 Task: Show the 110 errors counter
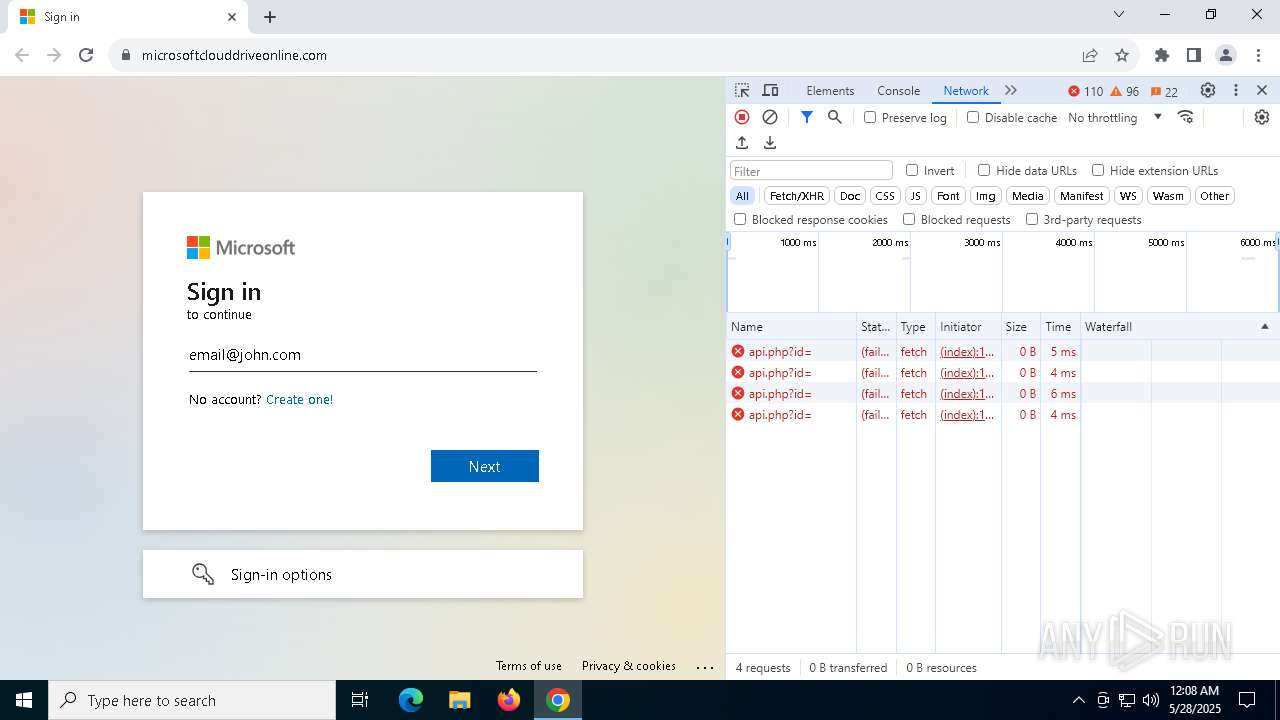tap(1085, 91)
